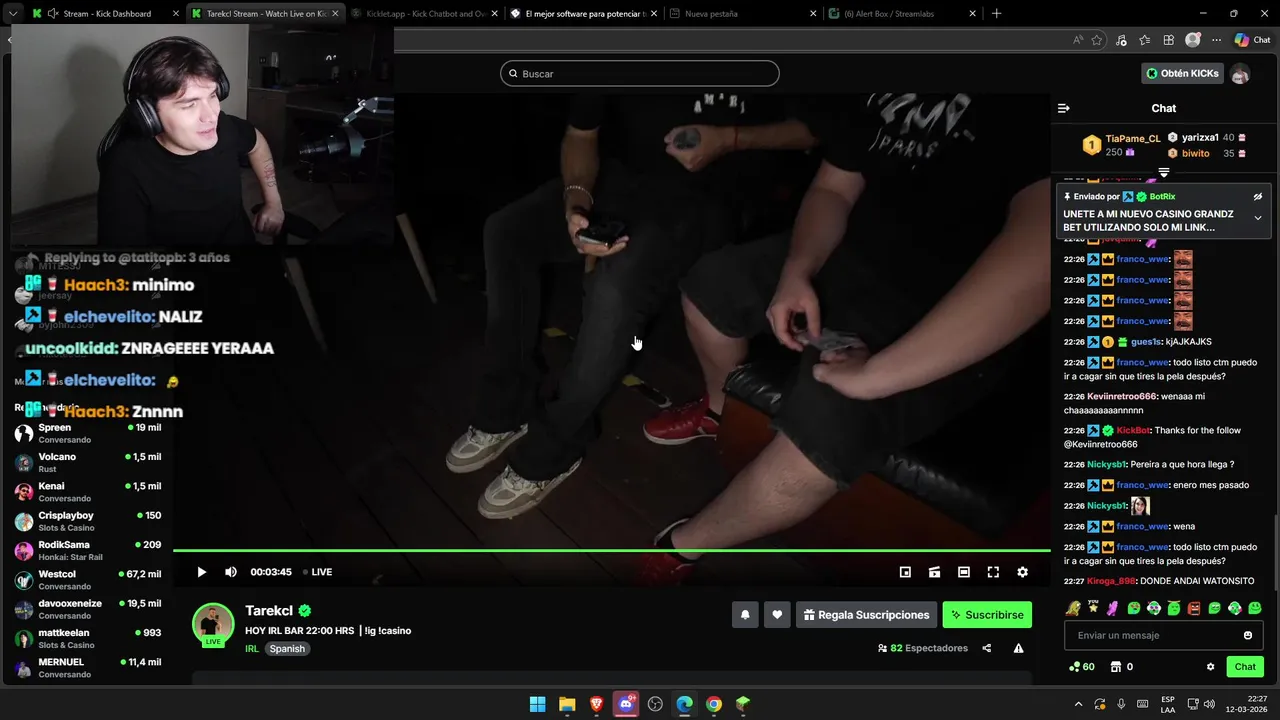Switch to Alert Box / Streamlabs tab

point(902,14)
